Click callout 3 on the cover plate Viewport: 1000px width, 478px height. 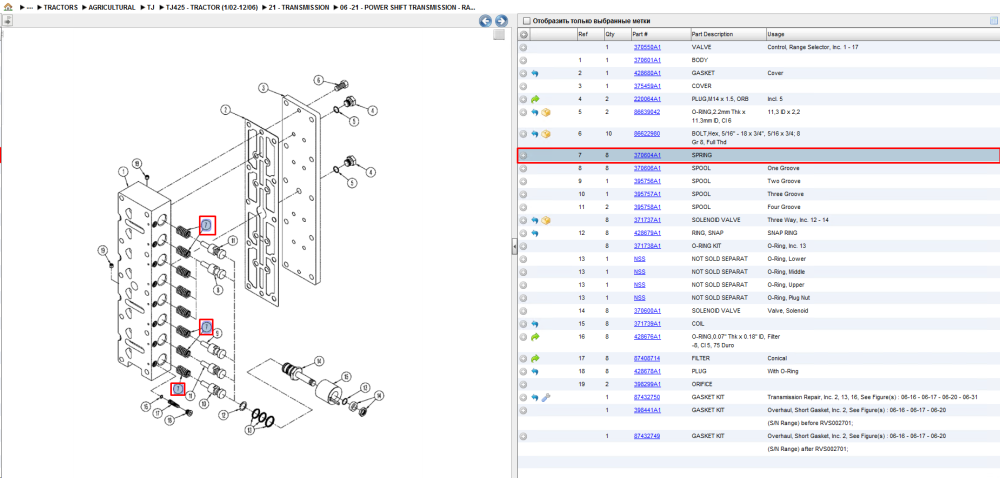pos(263,88)
